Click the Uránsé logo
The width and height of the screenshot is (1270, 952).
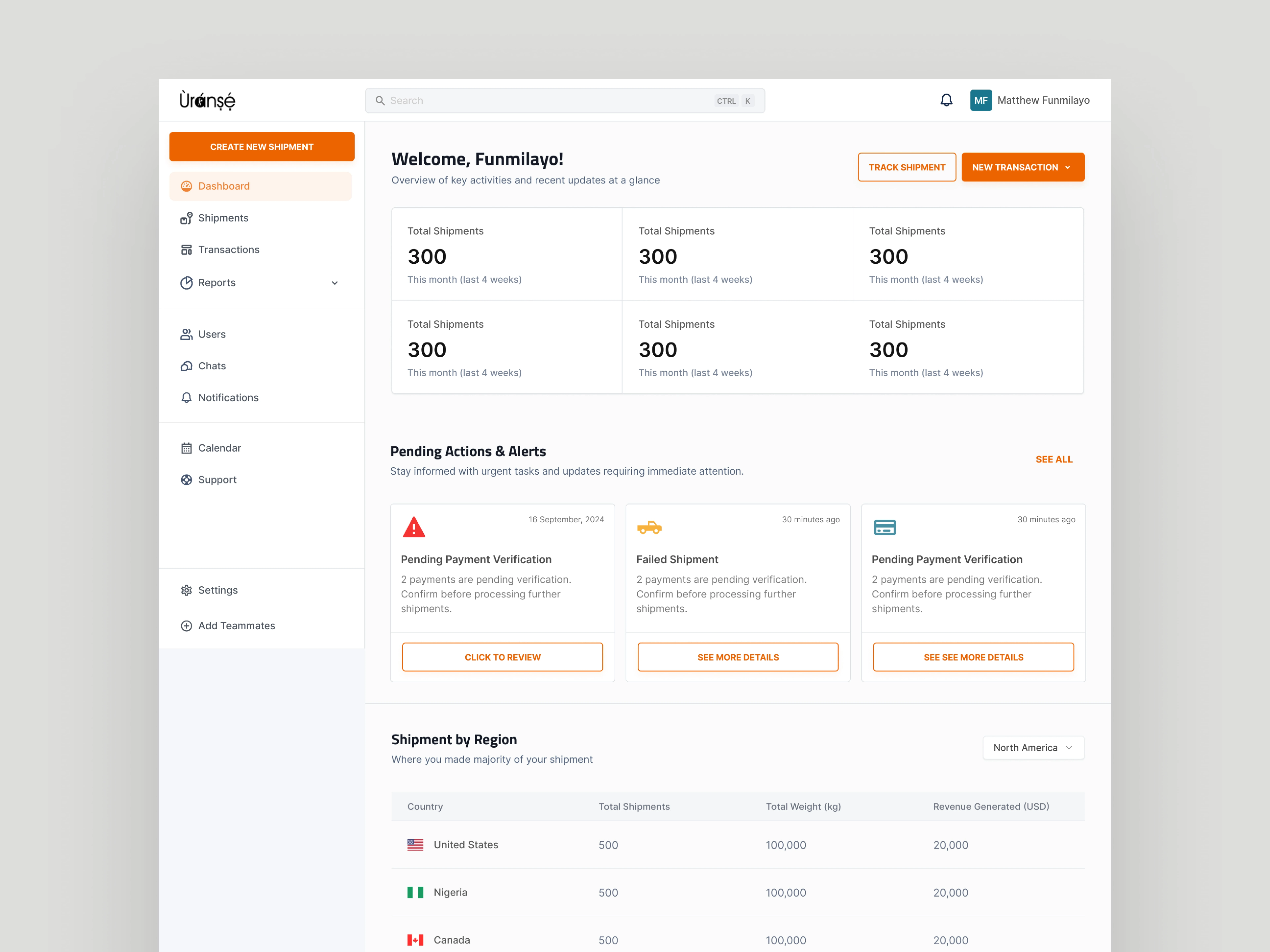tap(207, 100)
